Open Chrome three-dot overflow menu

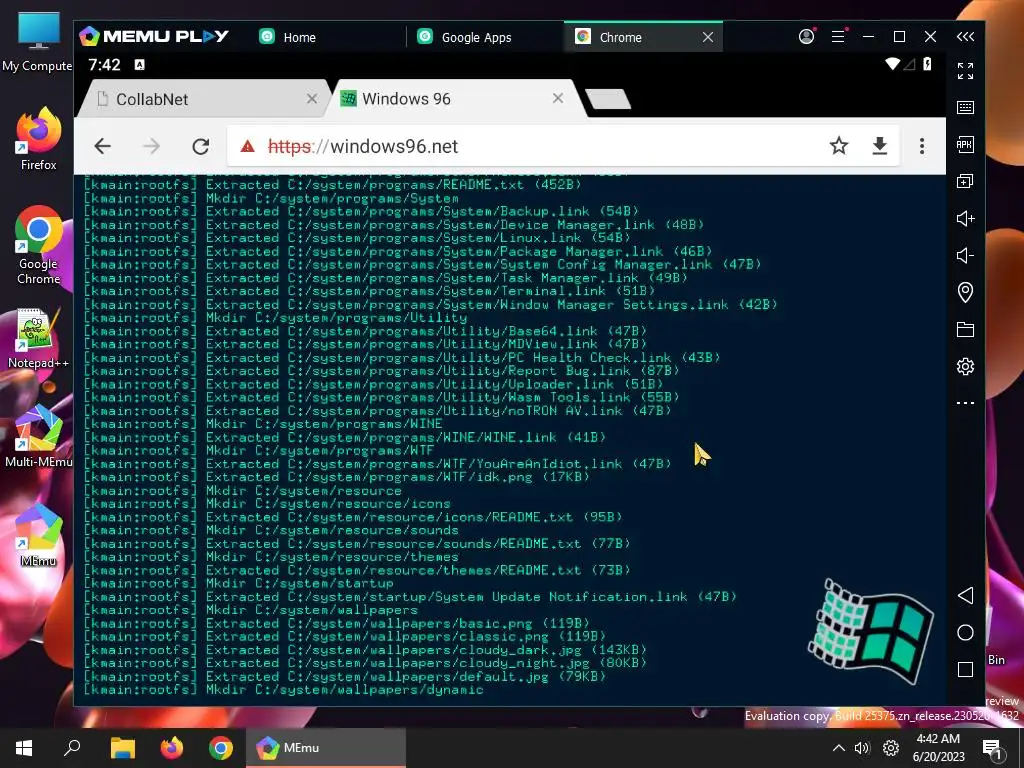tap(921, 146)
